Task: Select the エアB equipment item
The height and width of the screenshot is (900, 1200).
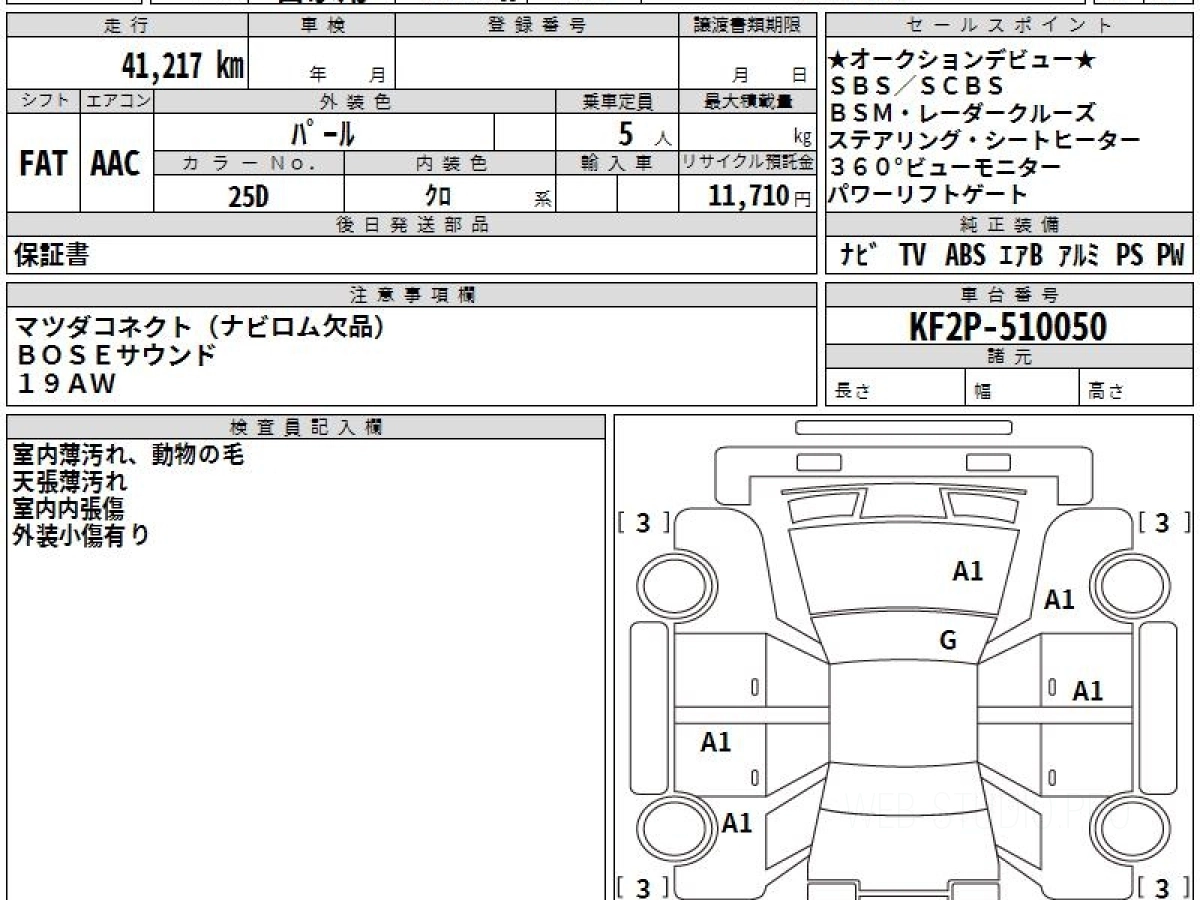Action: pyautogui.click(x=1021, y=256)
